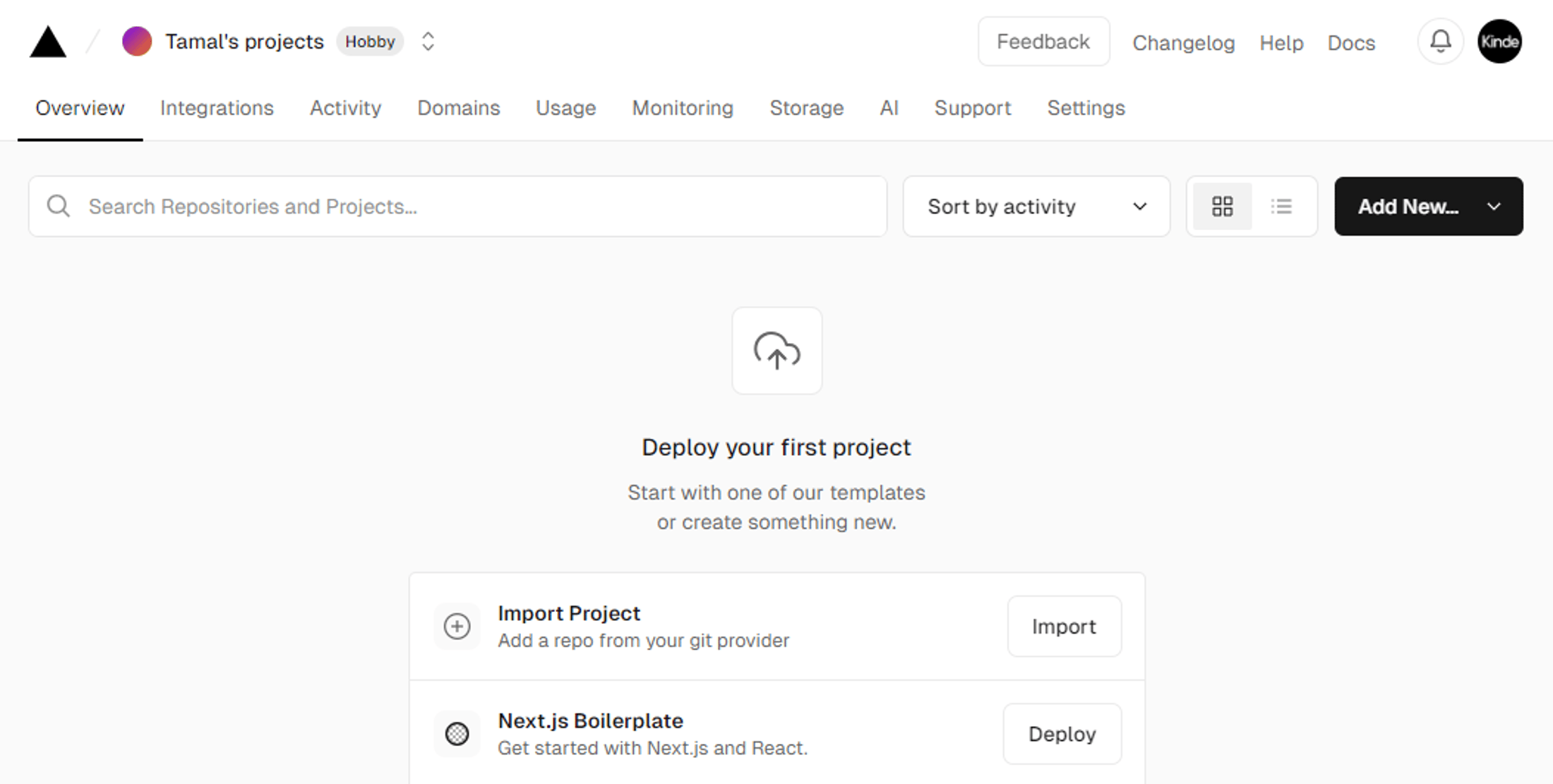Go to the Integrations tab
This screenshot has width=1553, height=784.
pos(217,108)
